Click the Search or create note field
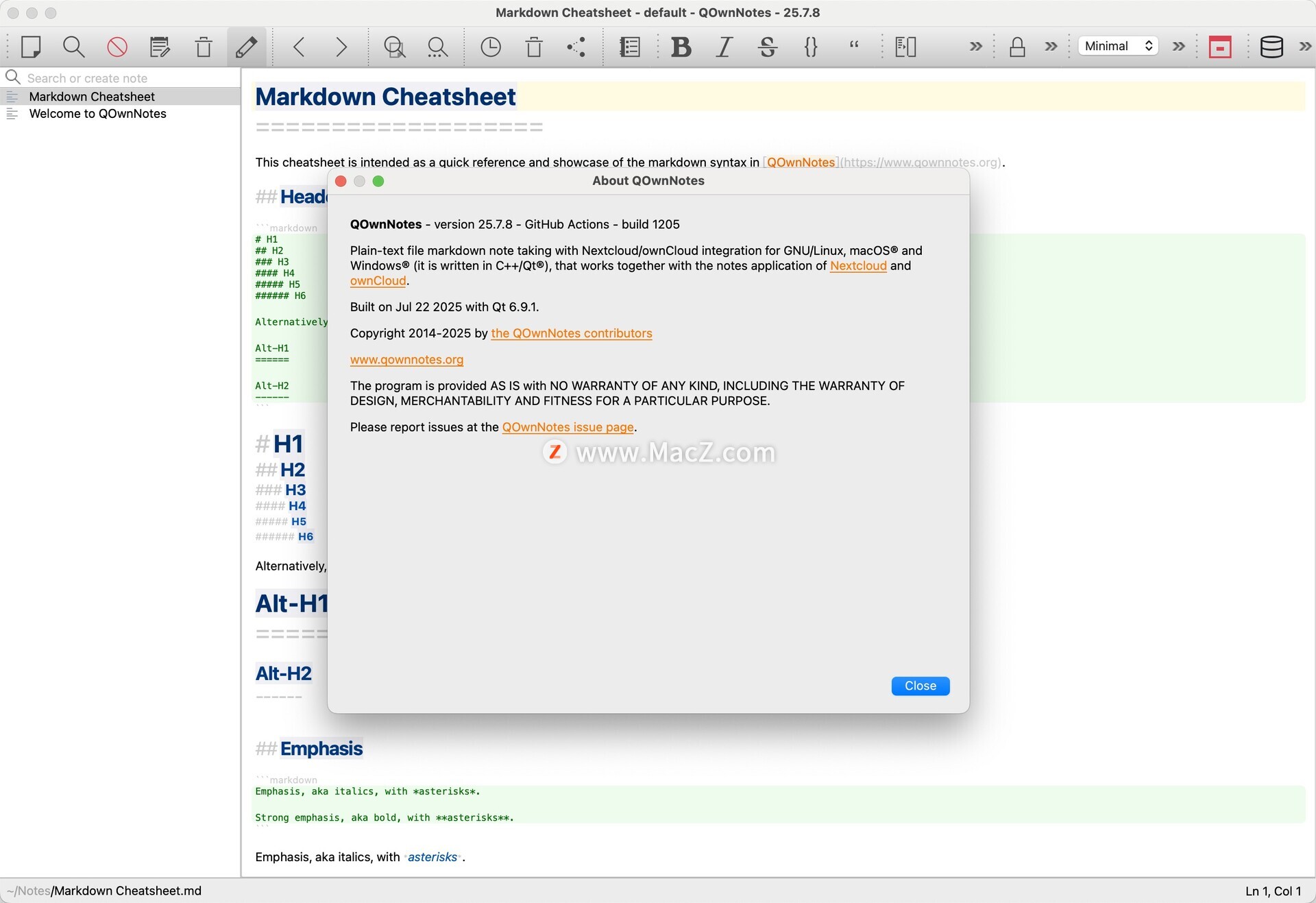This screenshot has height=903, width=1316. pyautogui.click(x=121, y=78)
